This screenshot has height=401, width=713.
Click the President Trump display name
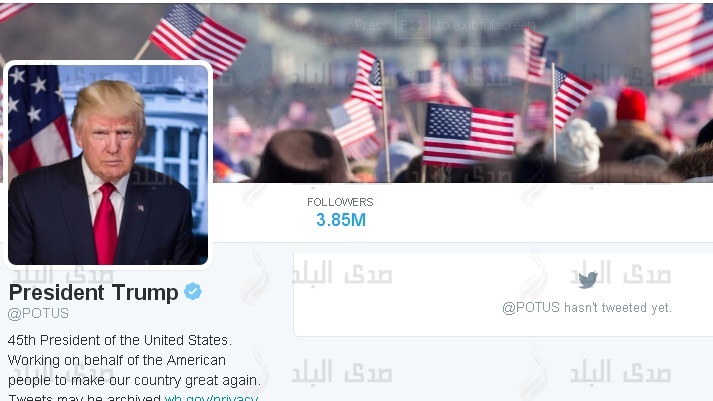coord(94,292)
